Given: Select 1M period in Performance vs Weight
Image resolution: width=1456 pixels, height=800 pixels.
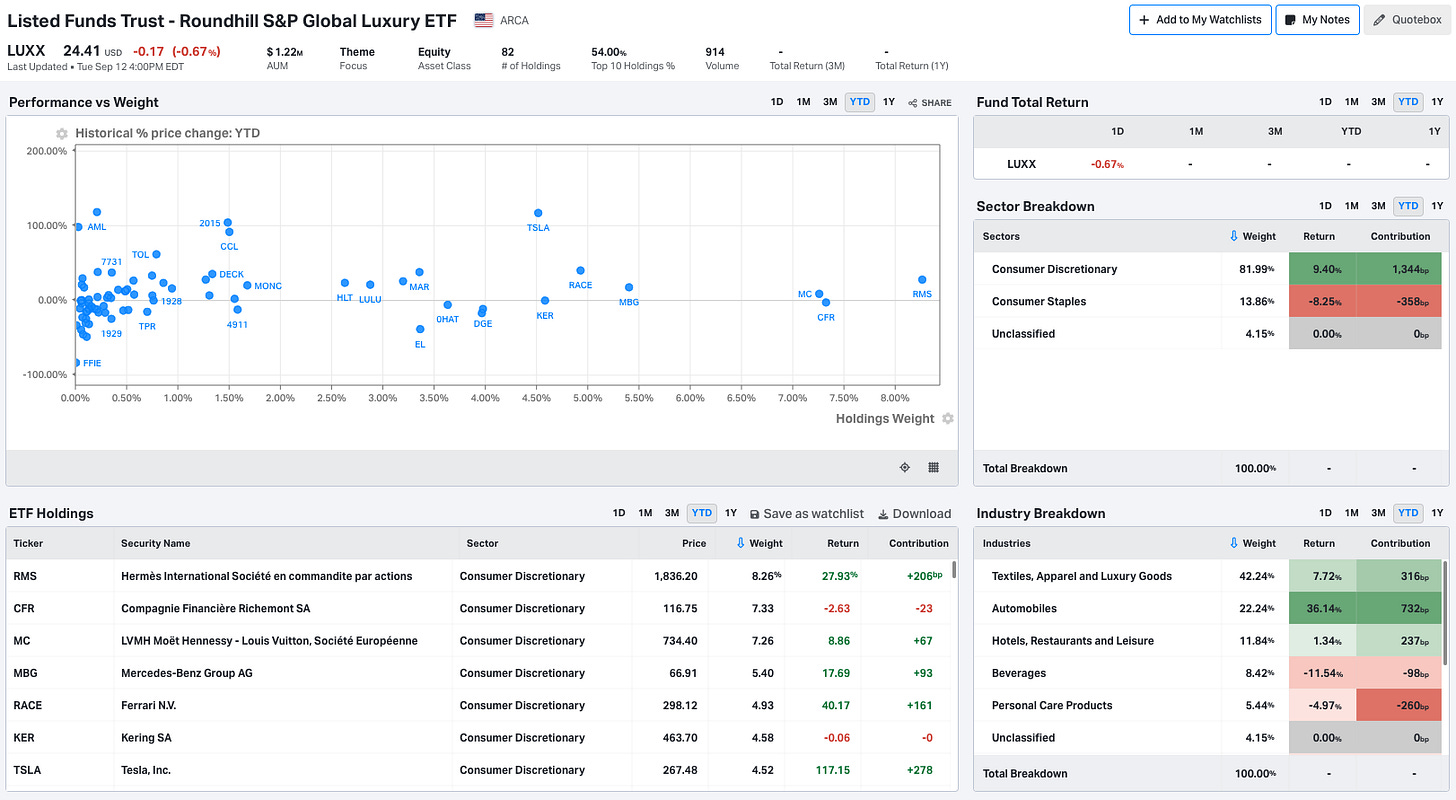Looking at the screenshot, I should point(803,102).
